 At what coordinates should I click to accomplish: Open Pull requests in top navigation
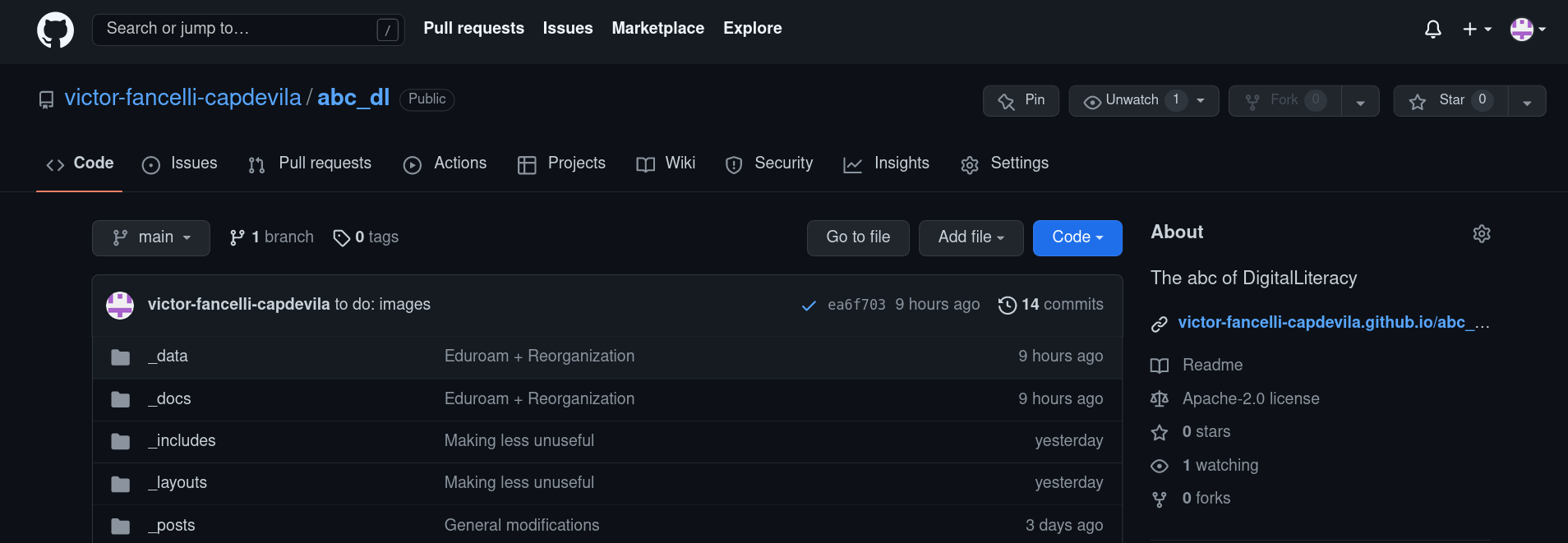coord(474,28)
